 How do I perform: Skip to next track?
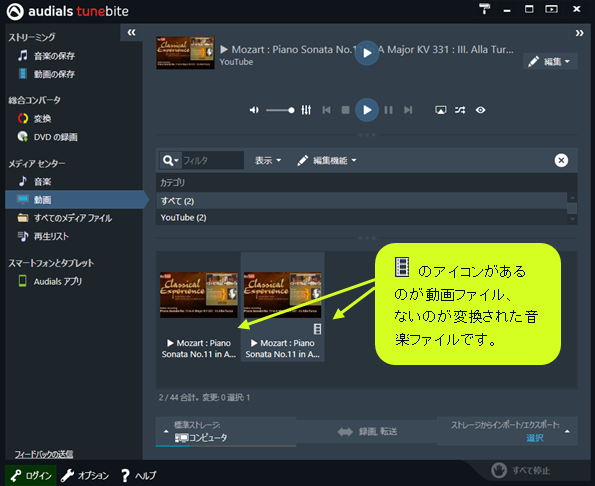[x=408, y=110]
